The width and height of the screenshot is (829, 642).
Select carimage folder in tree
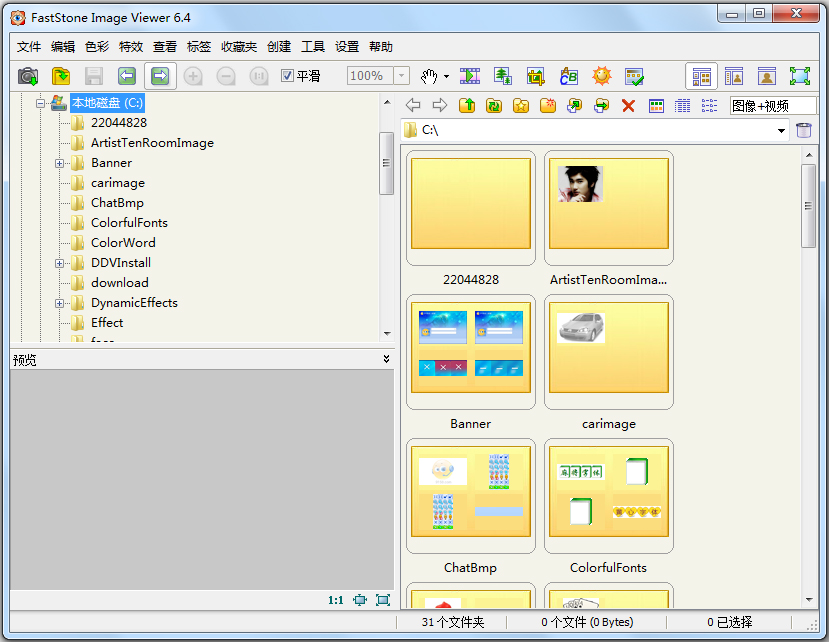click(x=117, y=183)
